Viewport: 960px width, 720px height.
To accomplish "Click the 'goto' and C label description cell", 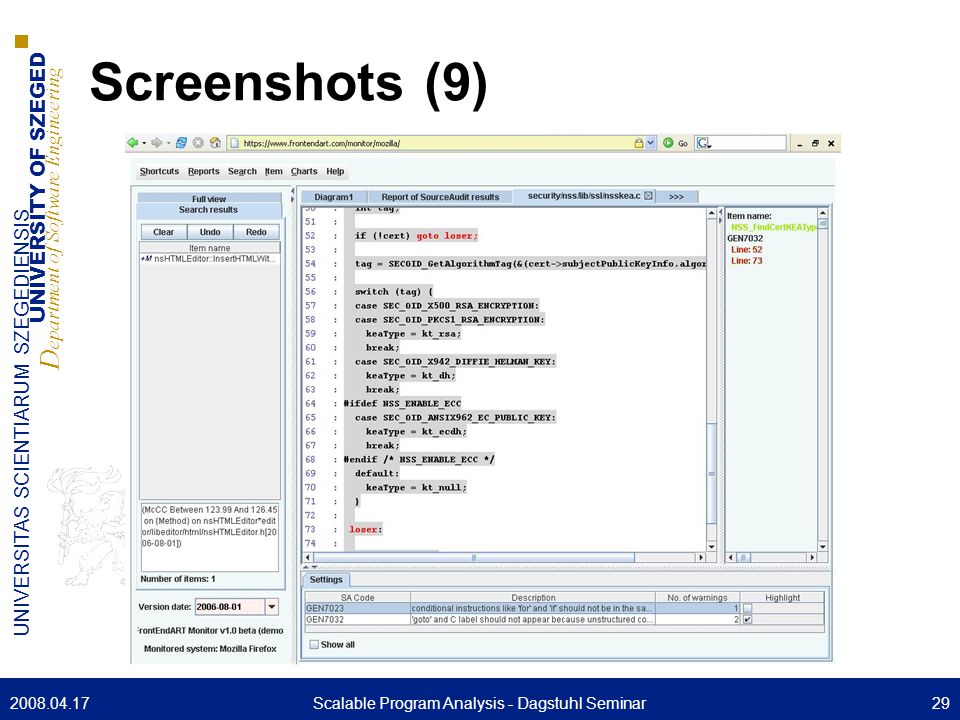I will coord(532,620).
